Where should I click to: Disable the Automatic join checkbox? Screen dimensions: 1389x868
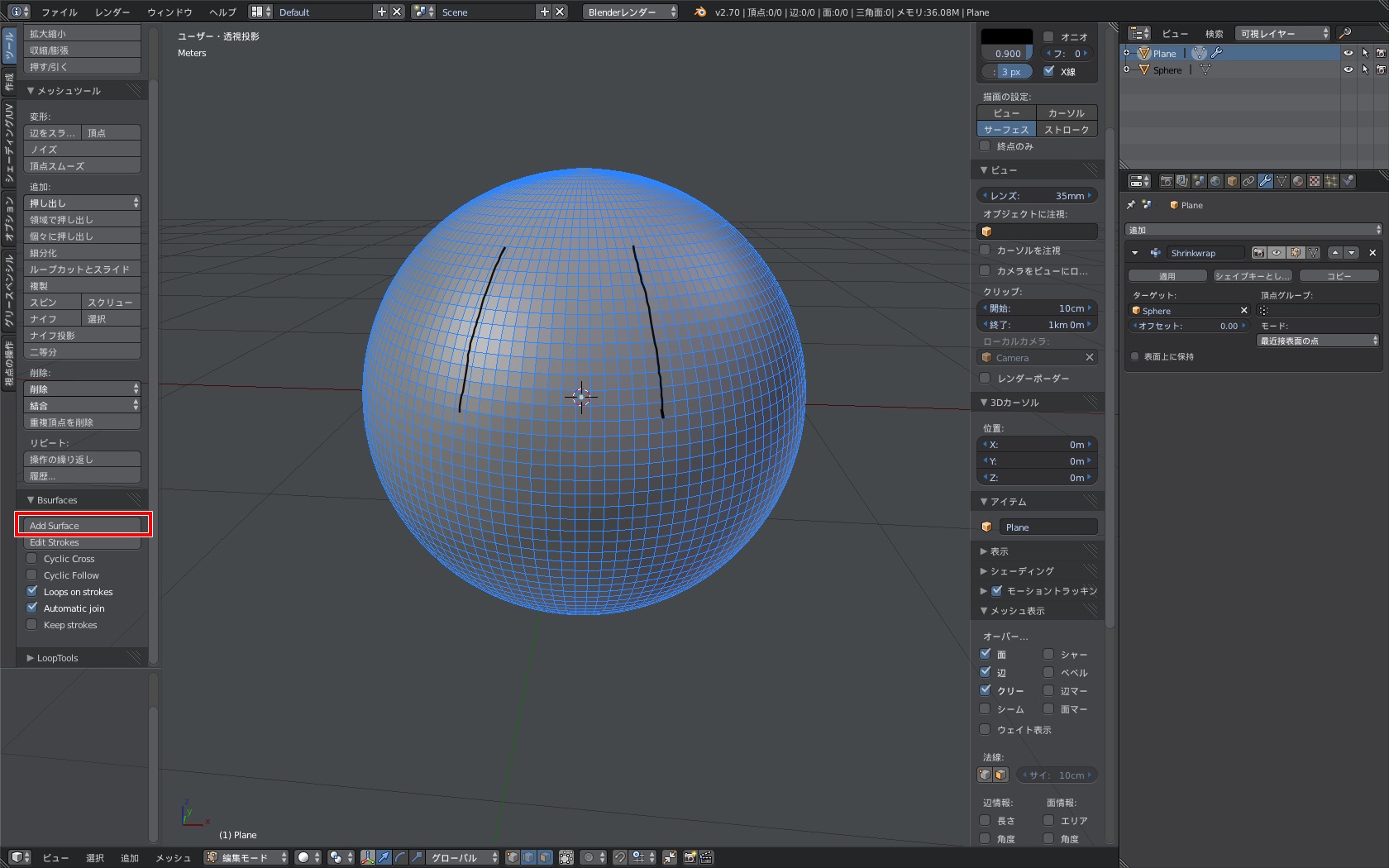click(x=32, y=608)
